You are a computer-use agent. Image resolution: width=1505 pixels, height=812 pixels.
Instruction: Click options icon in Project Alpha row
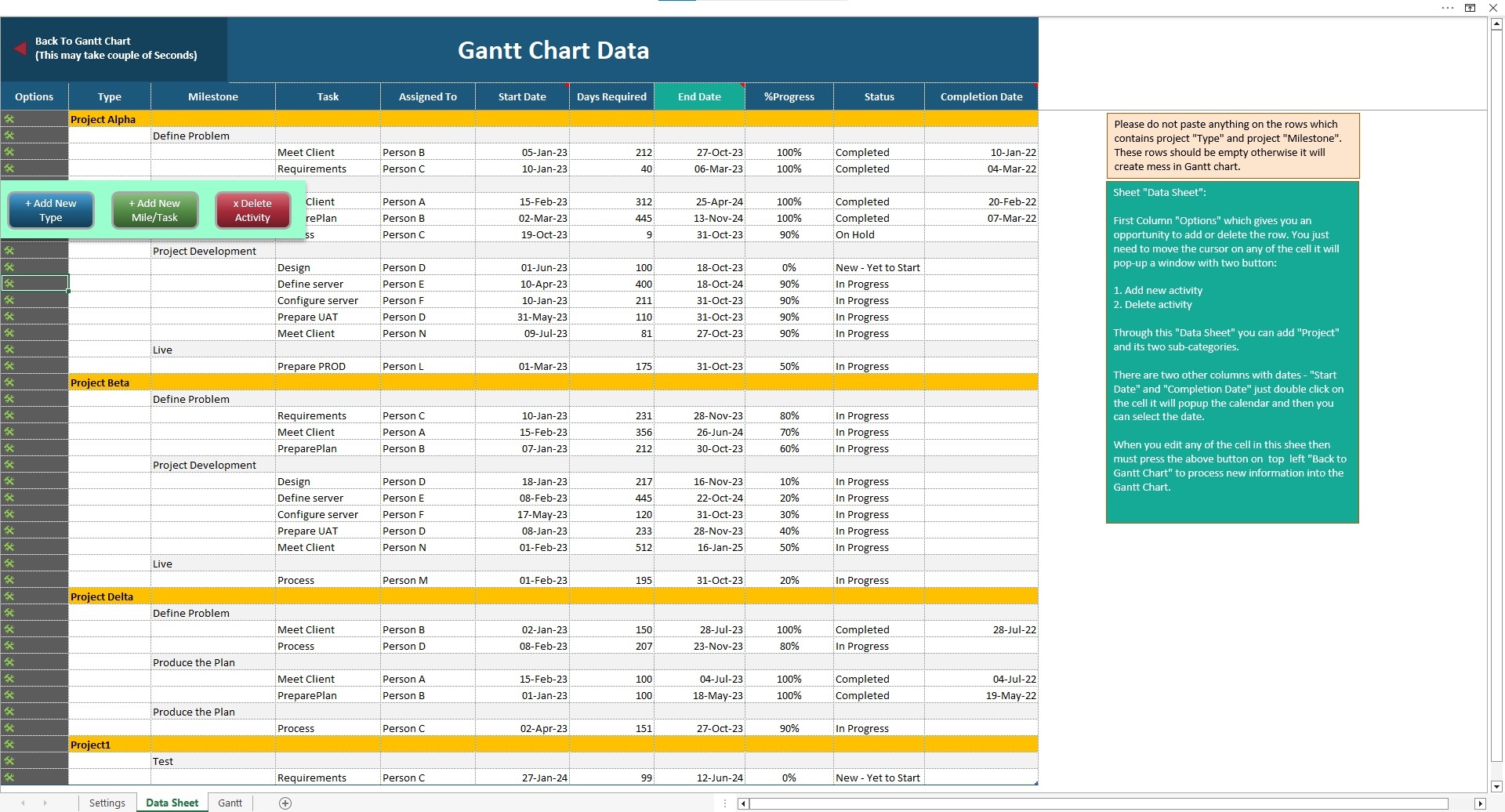click(9, 119)
